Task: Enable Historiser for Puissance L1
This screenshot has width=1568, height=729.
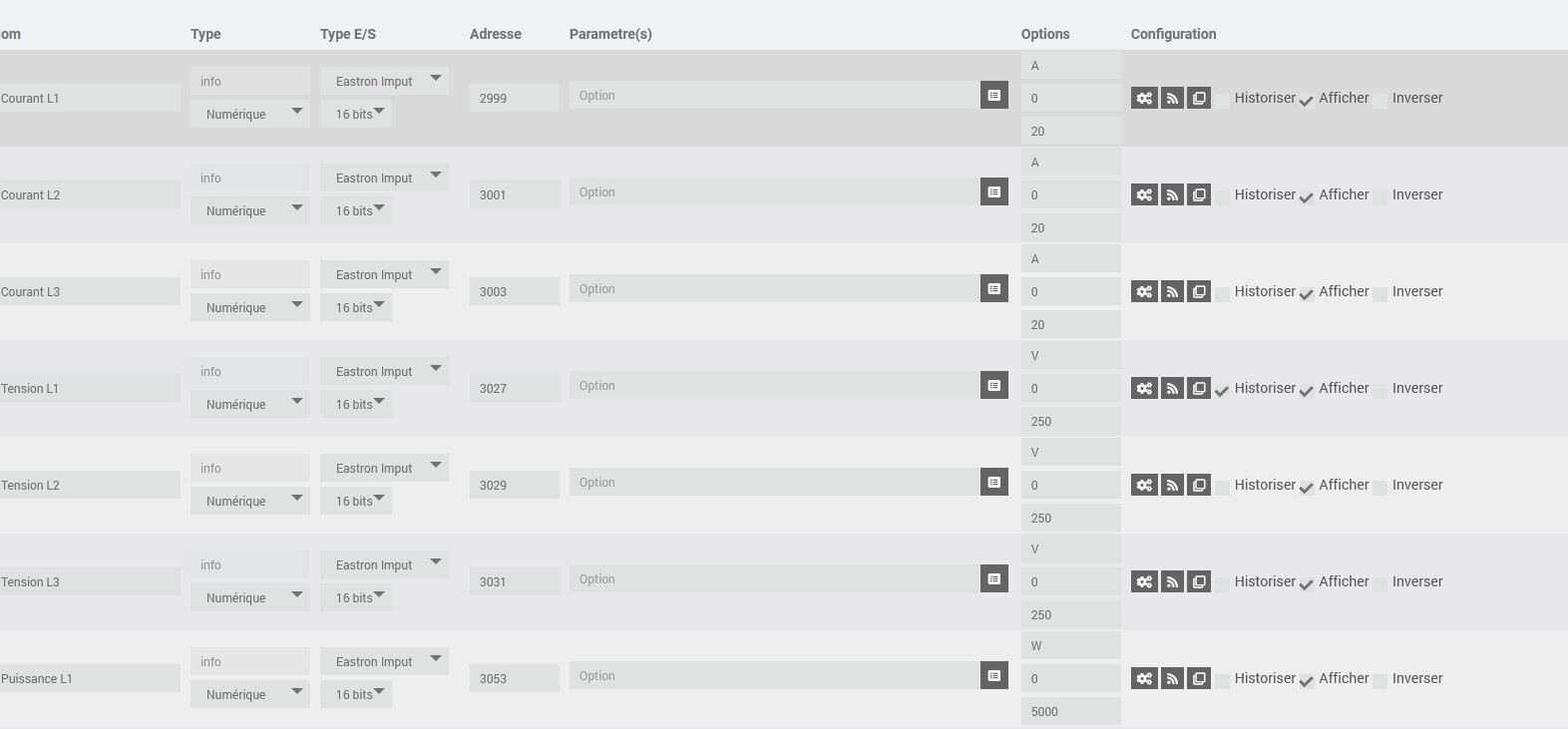Action: (x=1222, y=681)
